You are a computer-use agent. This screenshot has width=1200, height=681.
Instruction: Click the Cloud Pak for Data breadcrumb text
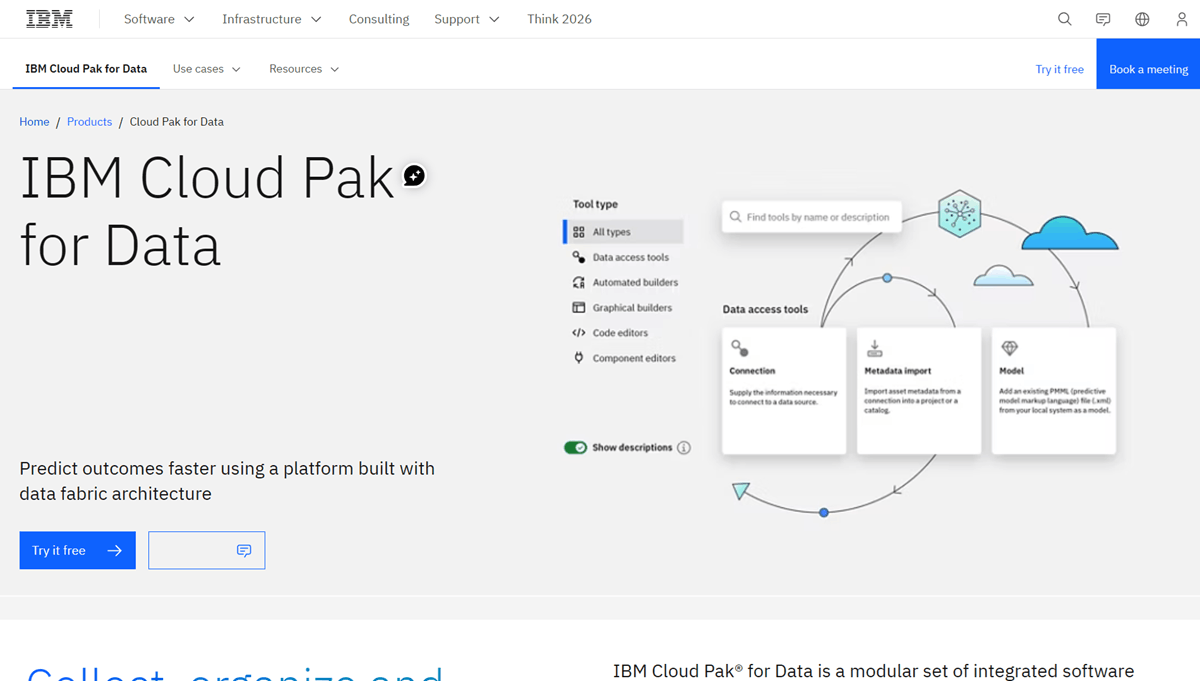[x=177, y=122]
